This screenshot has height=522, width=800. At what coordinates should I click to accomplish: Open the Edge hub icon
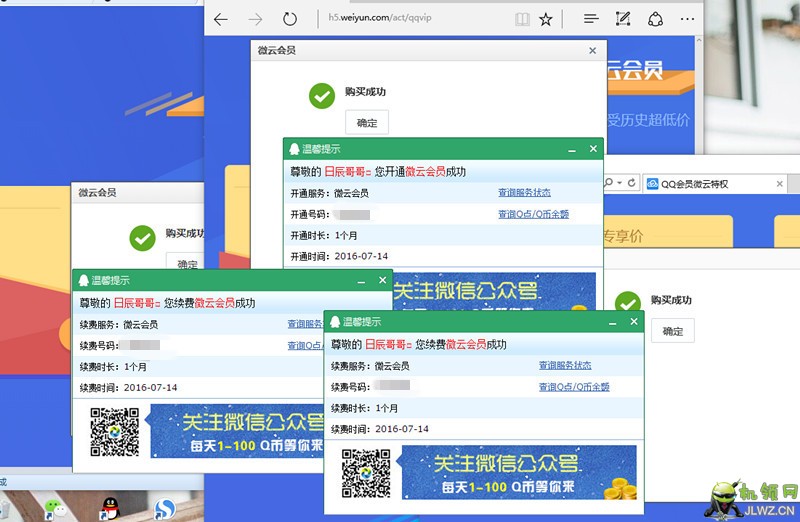591,19
